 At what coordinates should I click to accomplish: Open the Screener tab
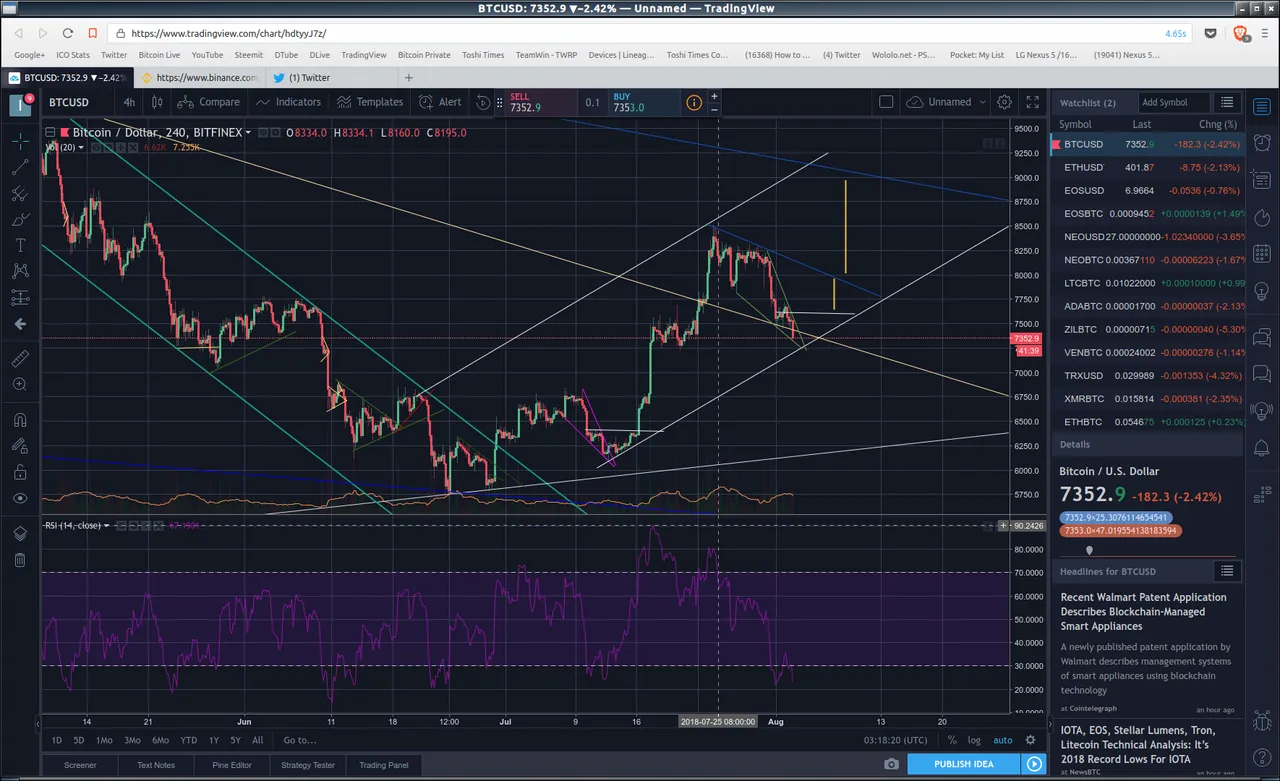tap(81, 765)
